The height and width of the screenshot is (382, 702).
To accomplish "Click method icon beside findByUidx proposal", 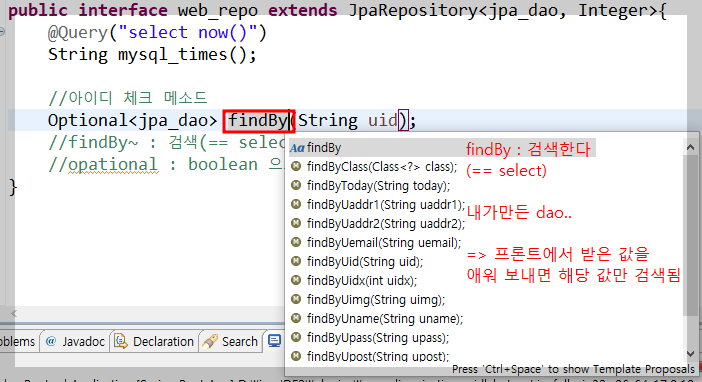I will click(296, 280).
